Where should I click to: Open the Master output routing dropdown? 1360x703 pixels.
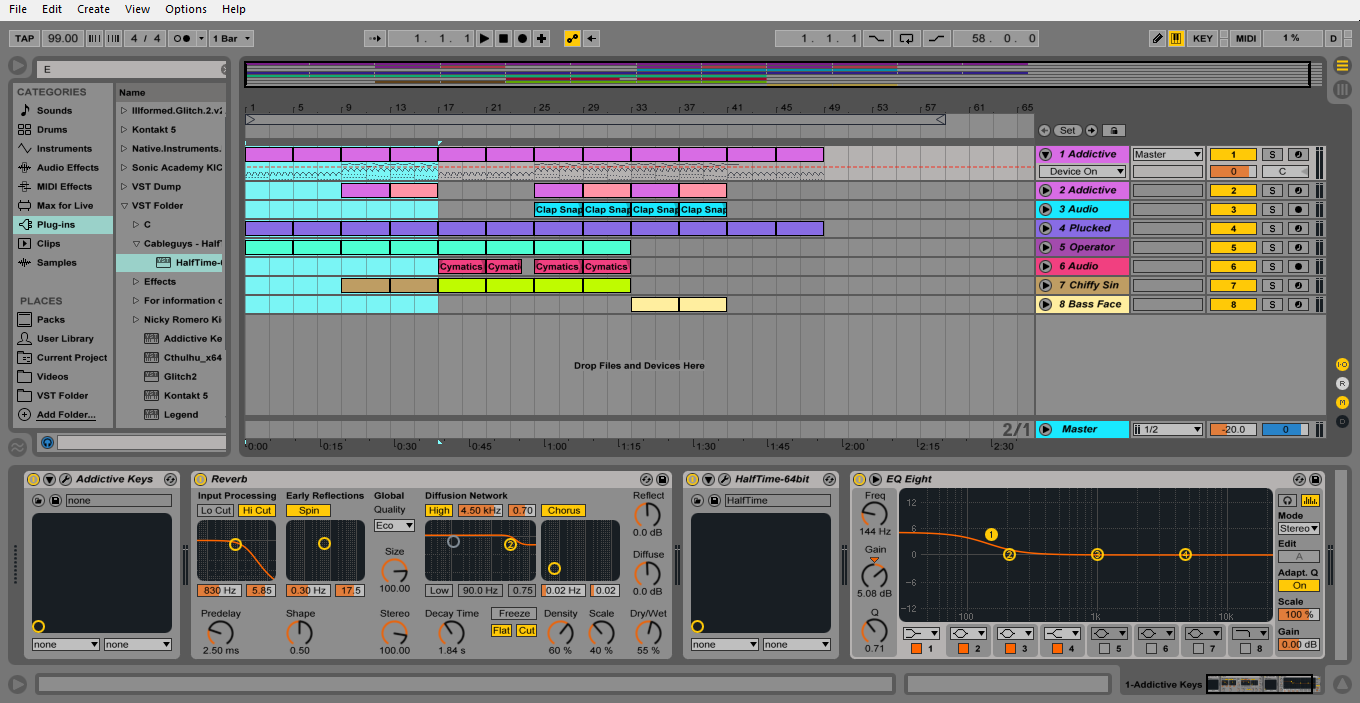click(x=1167, y=154)
